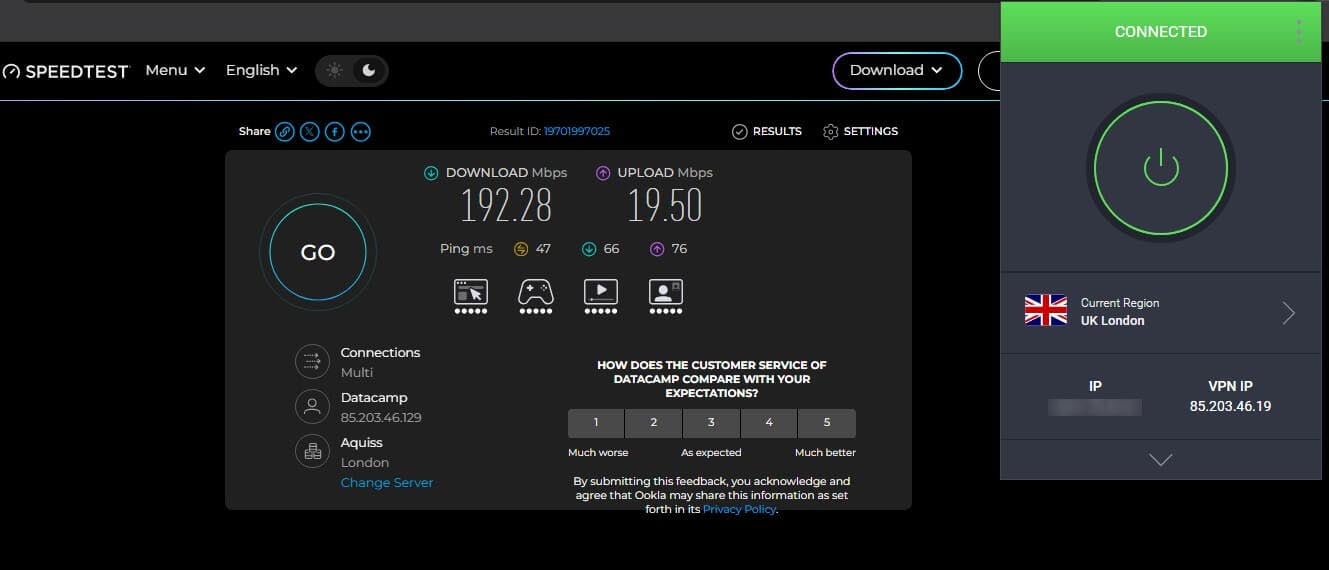This screenshot has height=570, width=1329.
Task: Open result ID 19701997025 link
Action: click(x=577, y=131)
